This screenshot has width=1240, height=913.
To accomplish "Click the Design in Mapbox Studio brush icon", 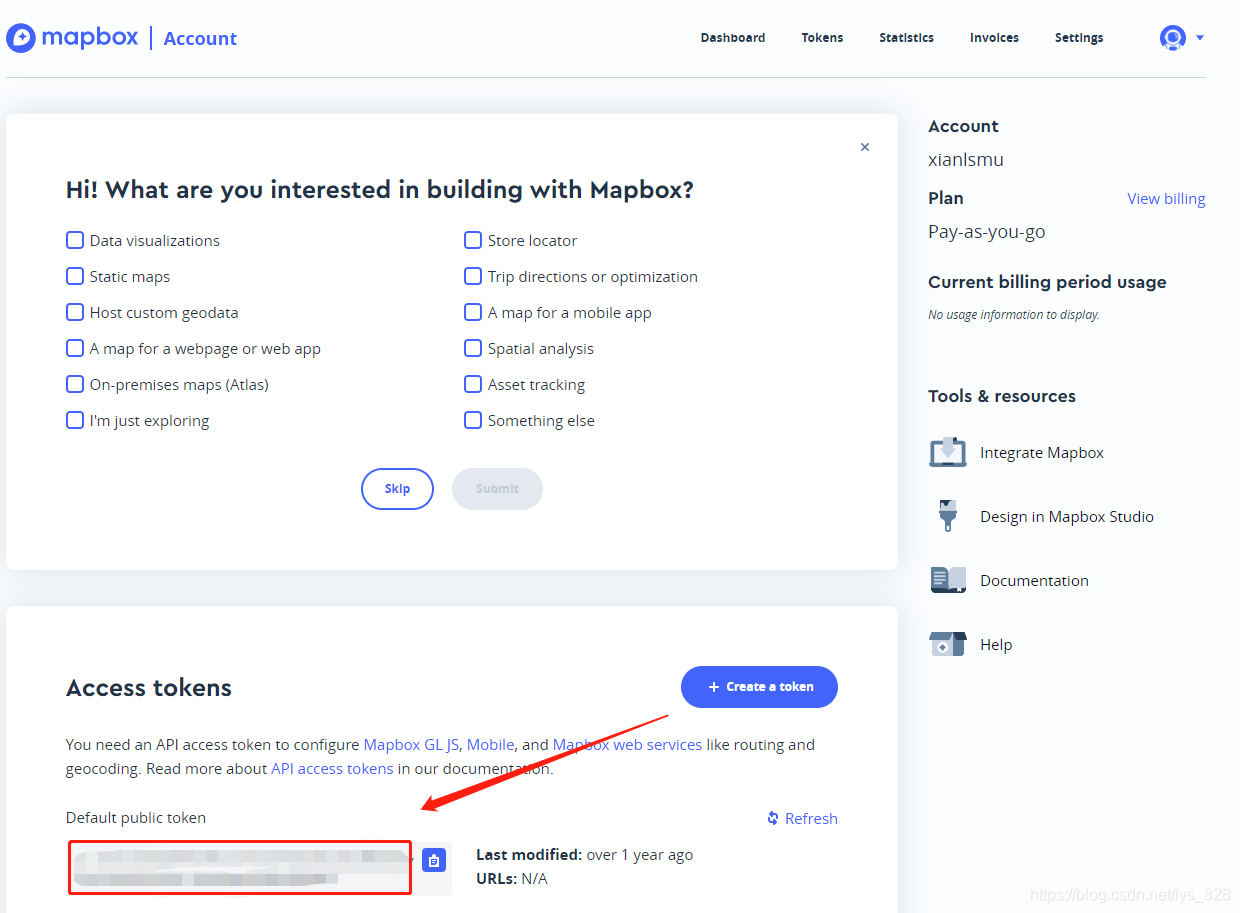I will [x=947, y=516].
